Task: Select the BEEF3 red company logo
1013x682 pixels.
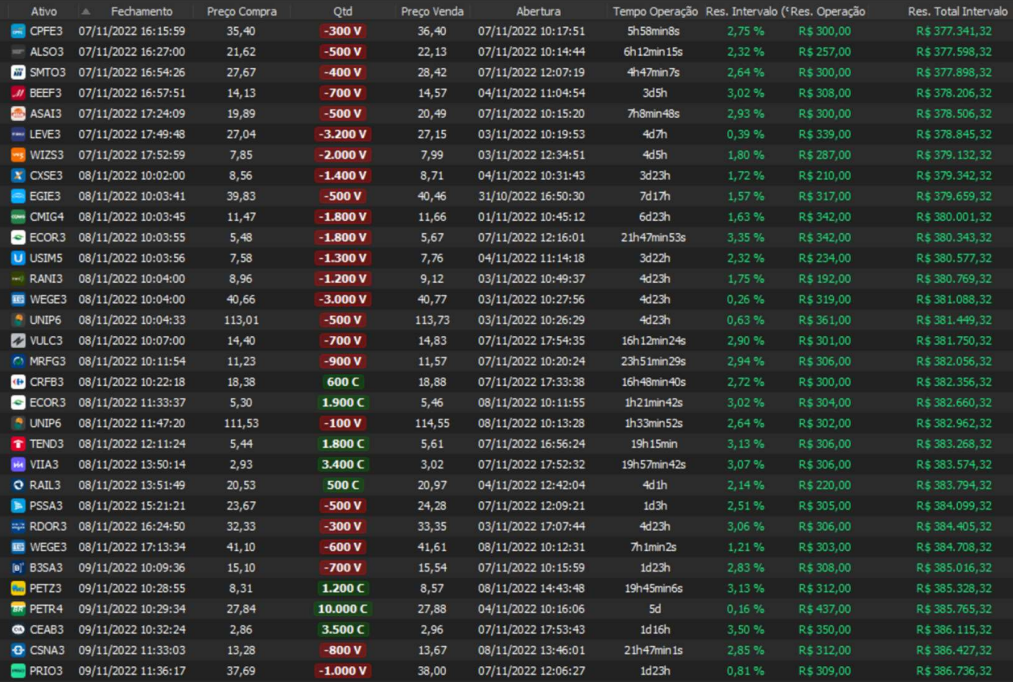Action: click(18, 93)
